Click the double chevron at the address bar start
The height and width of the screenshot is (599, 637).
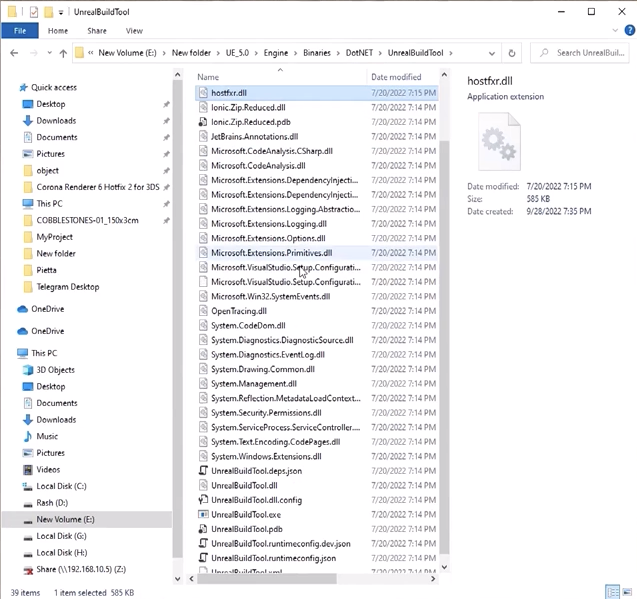[x=91, y=53]
